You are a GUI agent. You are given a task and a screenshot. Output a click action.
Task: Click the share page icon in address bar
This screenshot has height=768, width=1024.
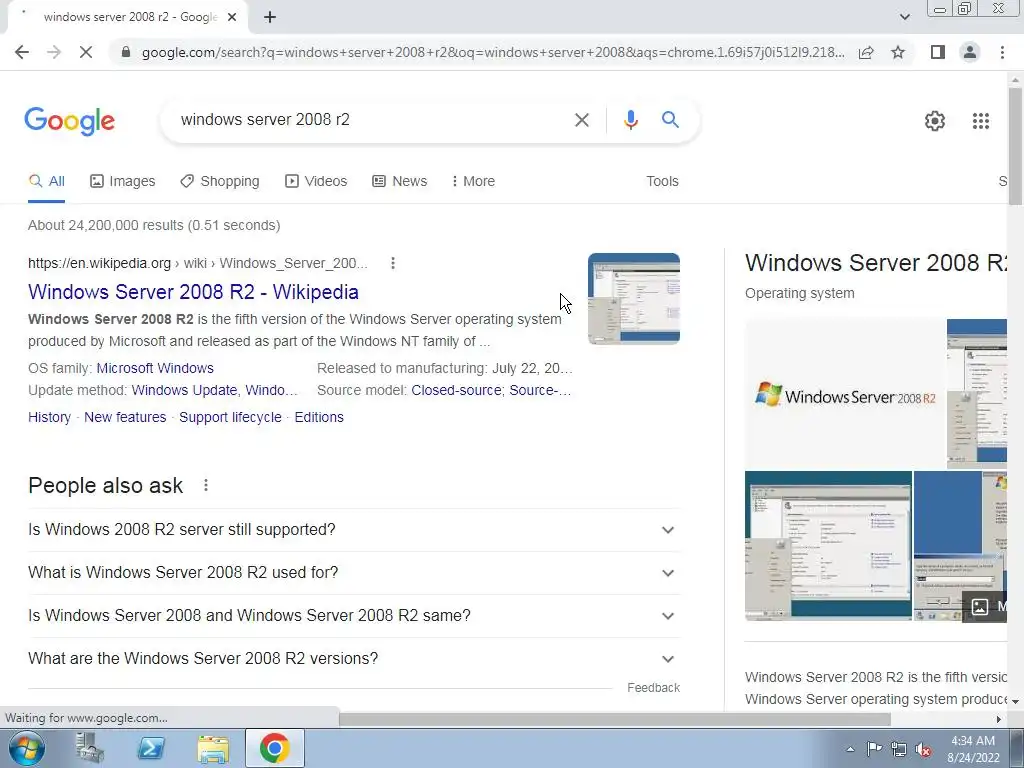pos(866,52)
